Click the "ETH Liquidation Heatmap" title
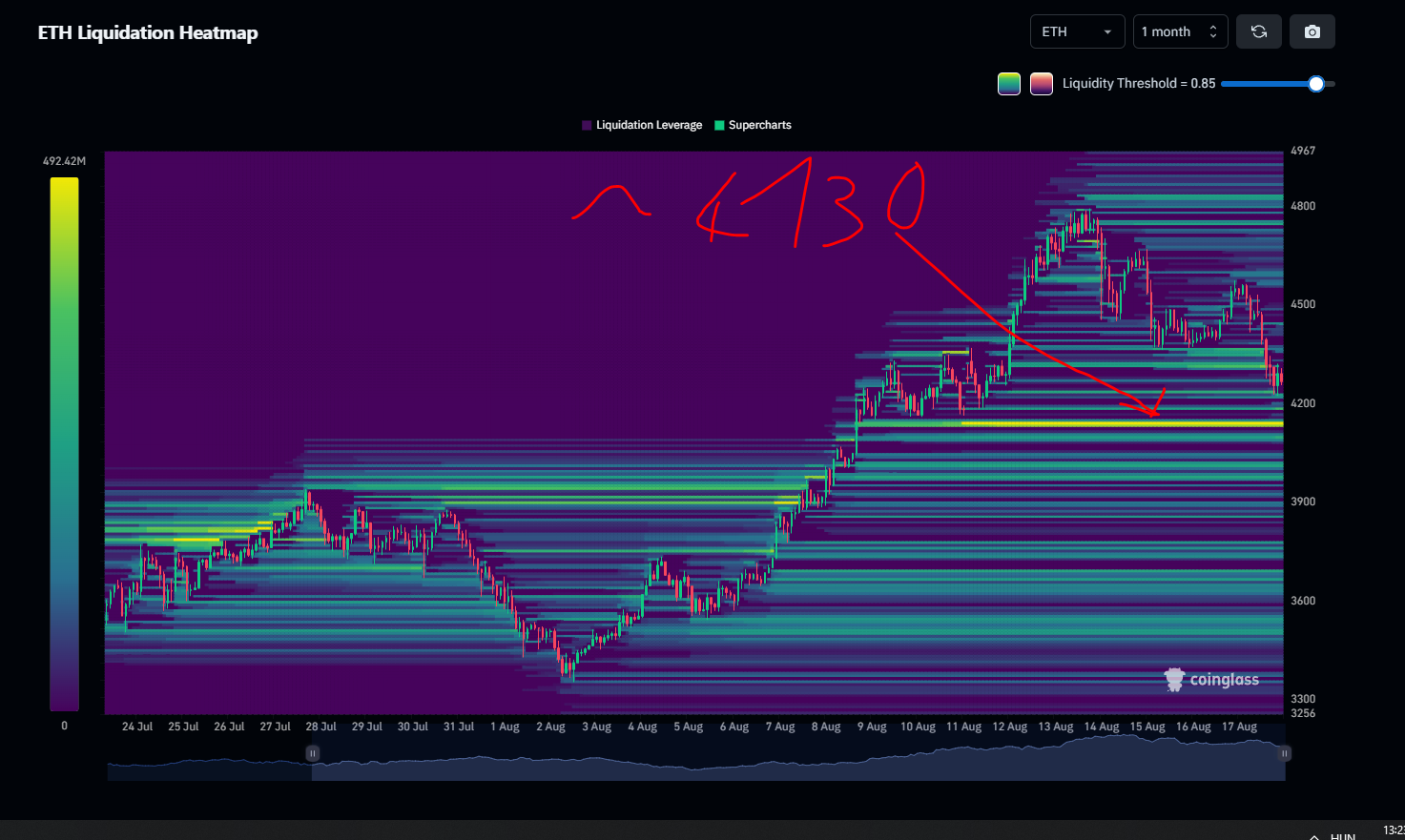1405x840 pixels. tap(148, 32)
